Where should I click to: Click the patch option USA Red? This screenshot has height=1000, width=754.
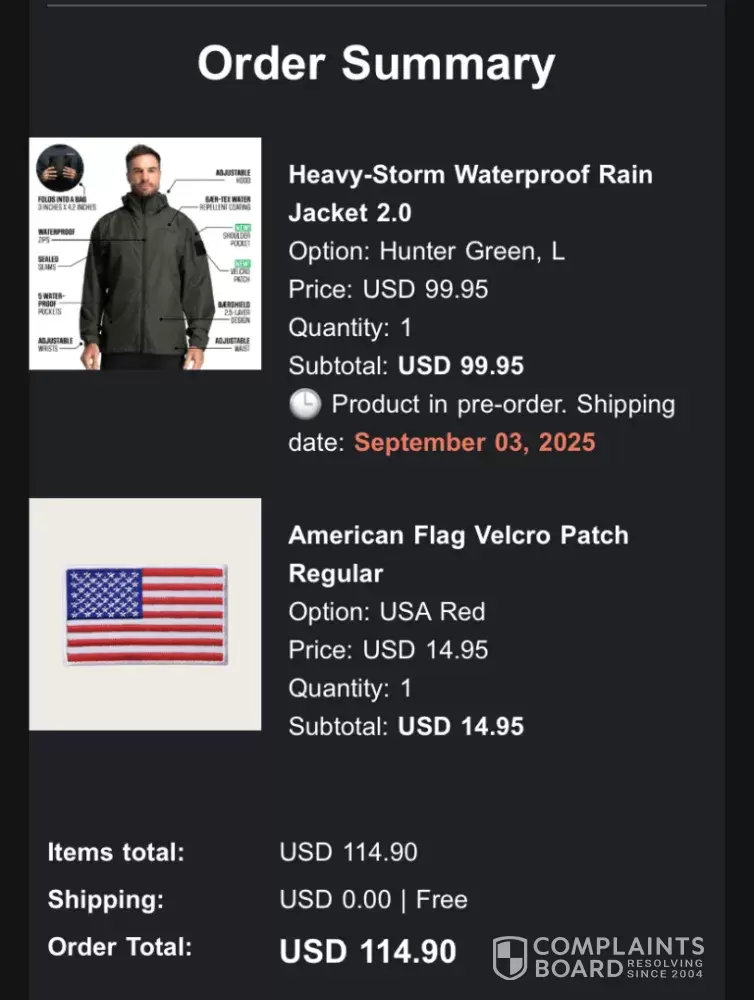tap(386, 611)
